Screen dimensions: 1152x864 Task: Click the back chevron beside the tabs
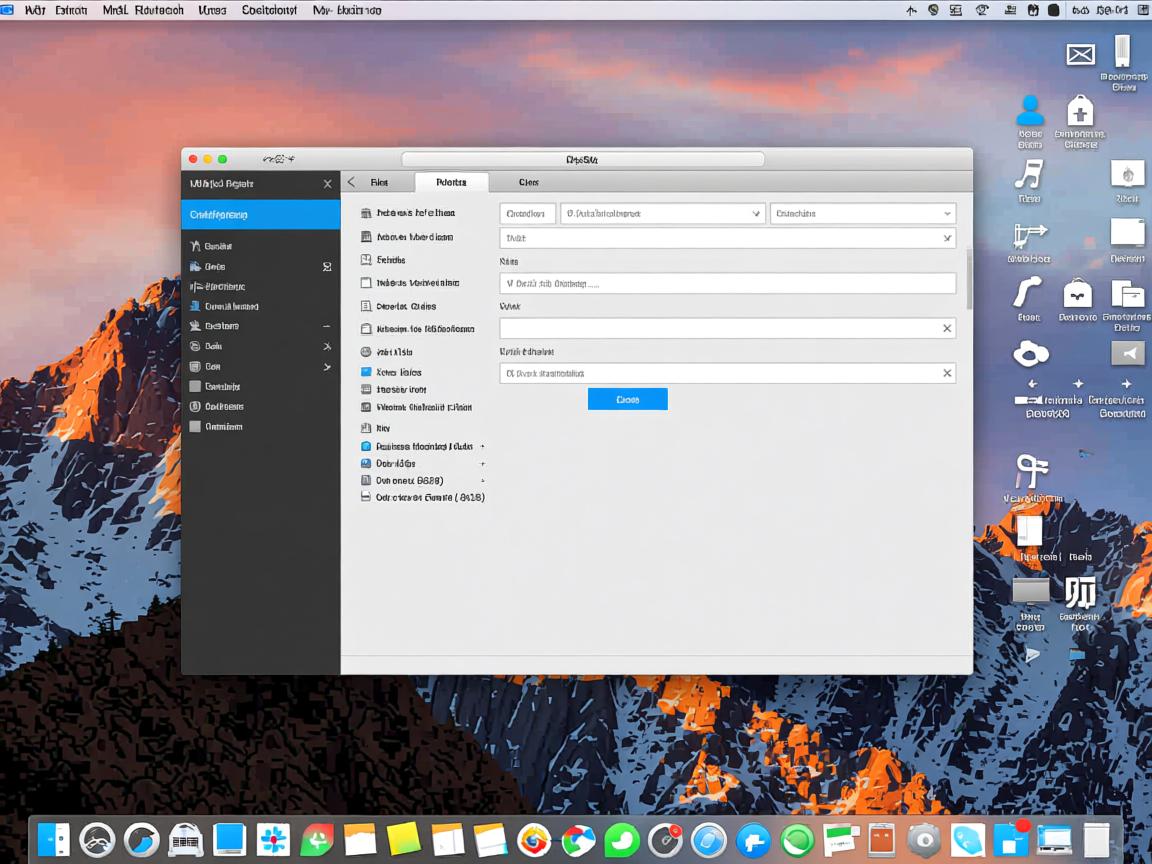click(x=351, y=182)
